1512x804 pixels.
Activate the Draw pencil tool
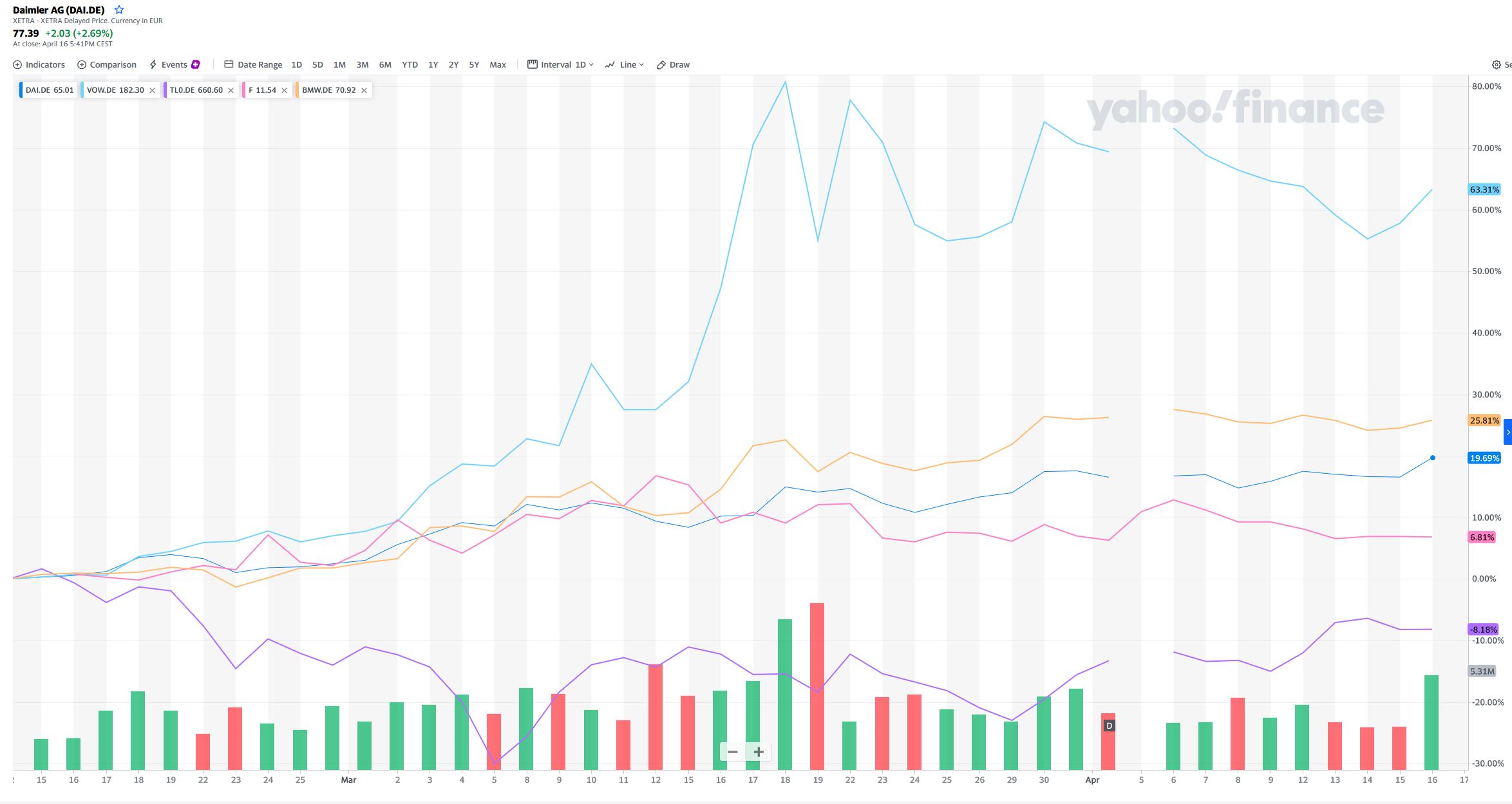pyautogui.click(x=673, y=64)
